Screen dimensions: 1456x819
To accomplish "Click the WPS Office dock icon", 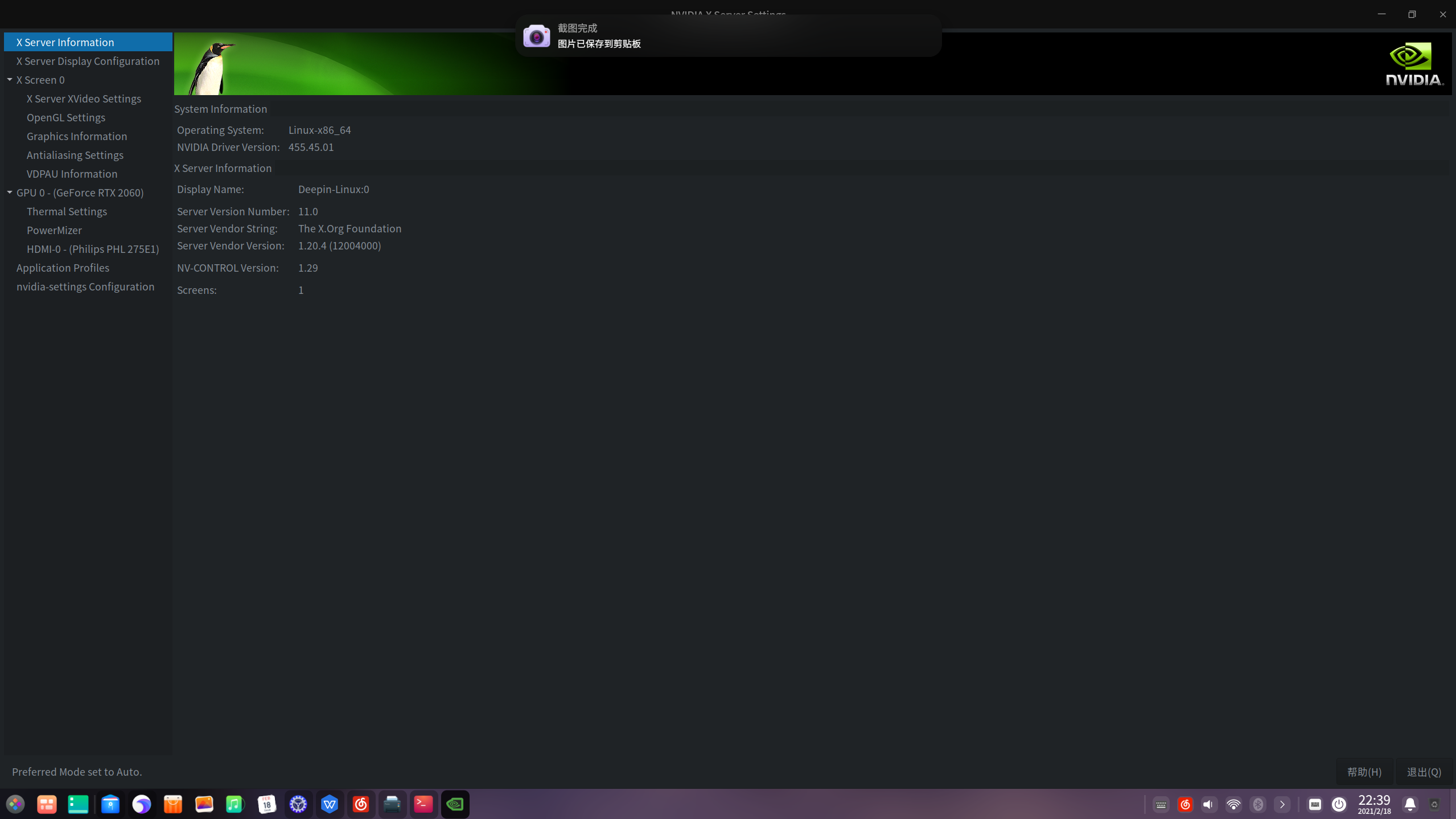I will point(330,804).
